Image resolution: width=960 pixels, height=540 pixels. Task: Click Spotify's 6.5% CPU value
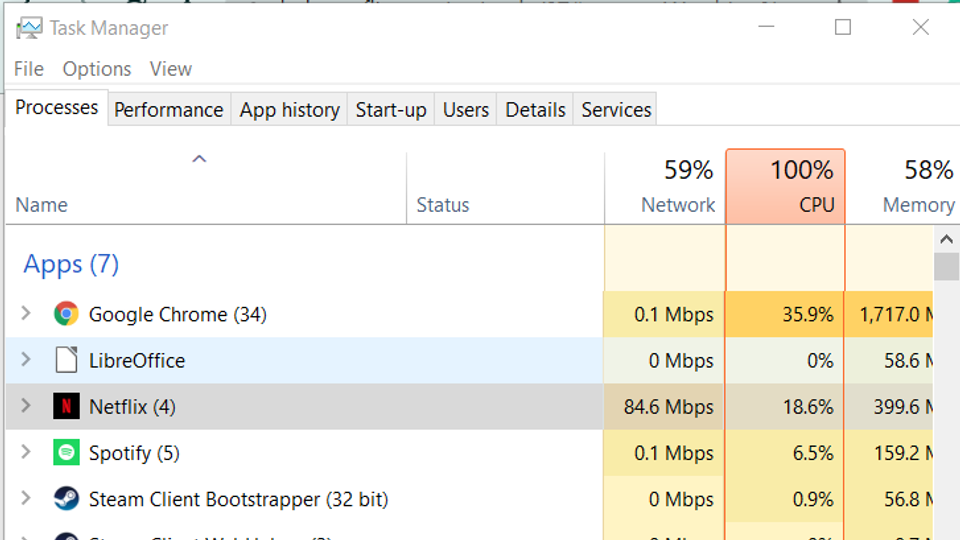pyautogui.click(x=813, y=454)
